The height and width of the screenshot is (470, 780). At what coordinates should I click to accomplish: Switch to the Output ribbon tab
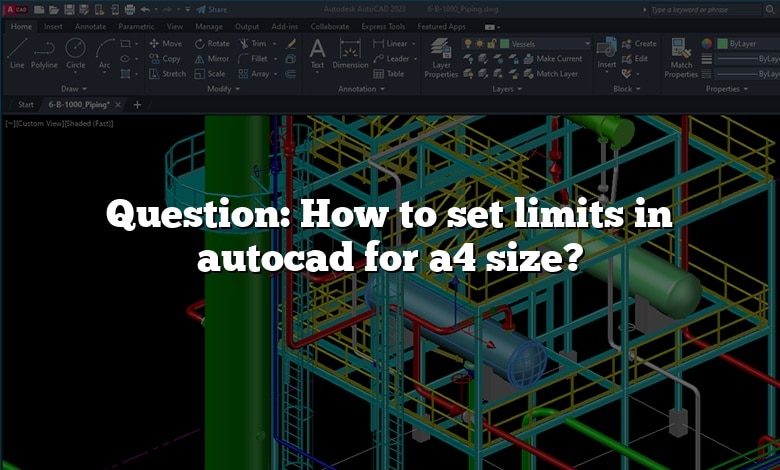point(247,26)
